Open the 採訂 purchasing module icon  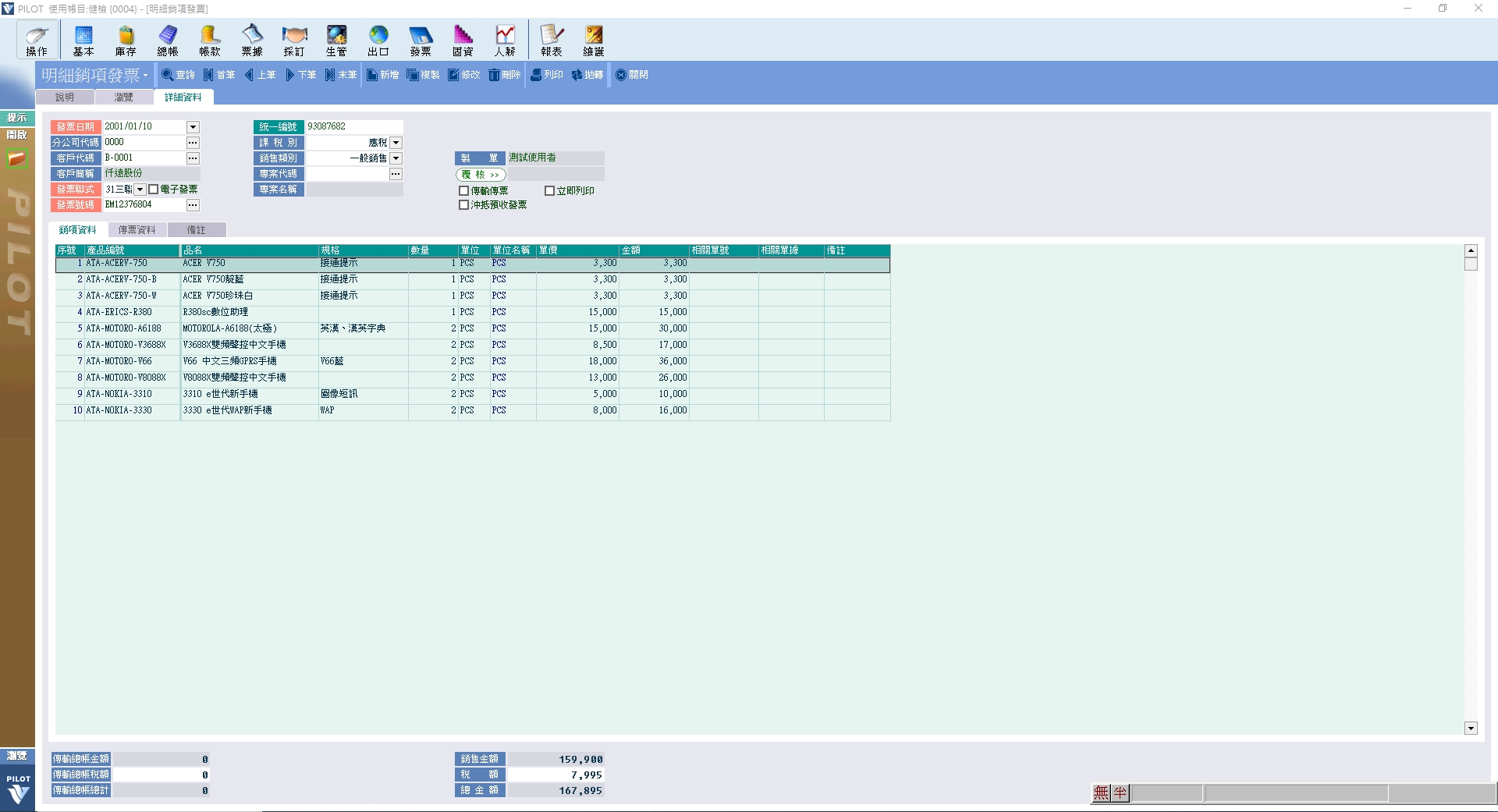pyautogui.click(x=294, y=40)
